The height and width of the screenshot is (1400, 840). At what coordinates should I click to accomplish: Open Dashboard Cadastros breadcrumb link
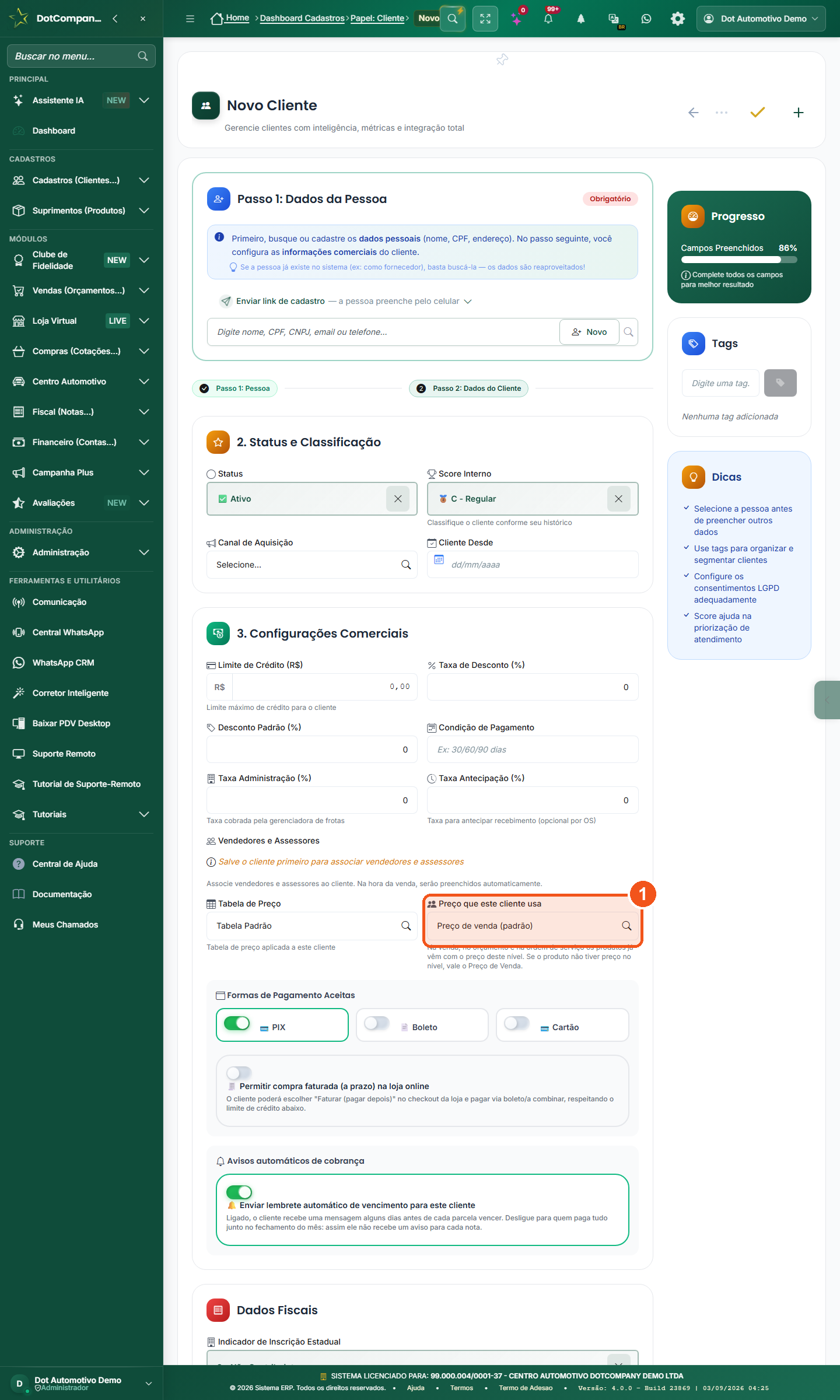[x=302, y=18]
